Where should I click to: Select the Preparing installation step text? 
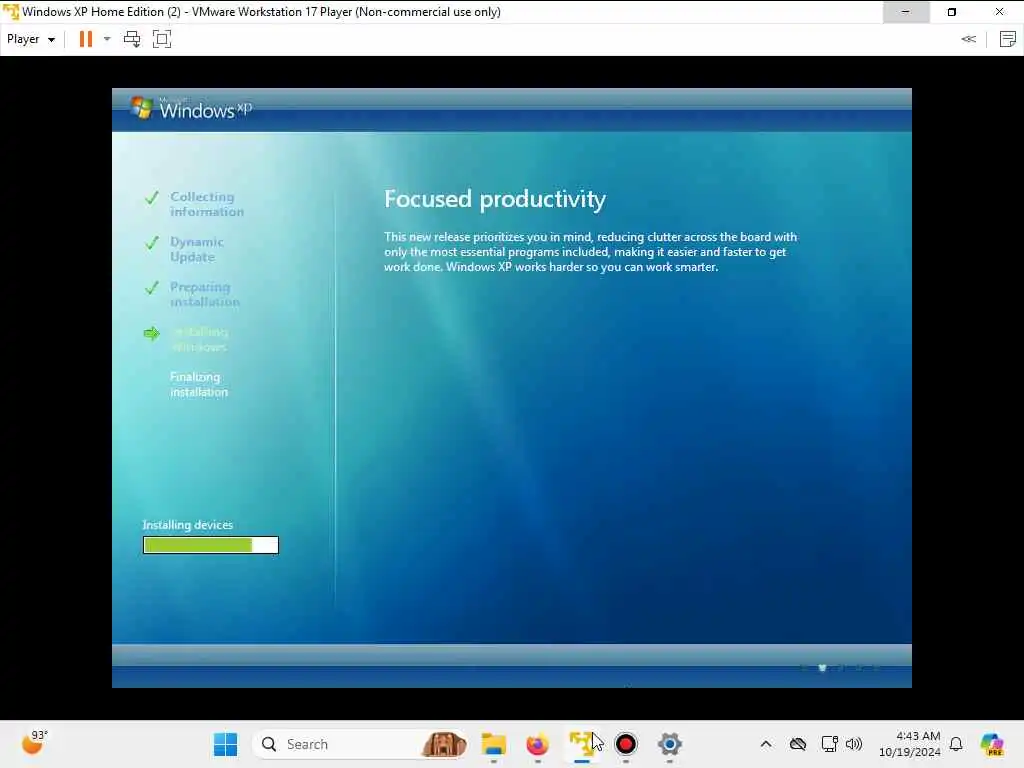(204, 295)
